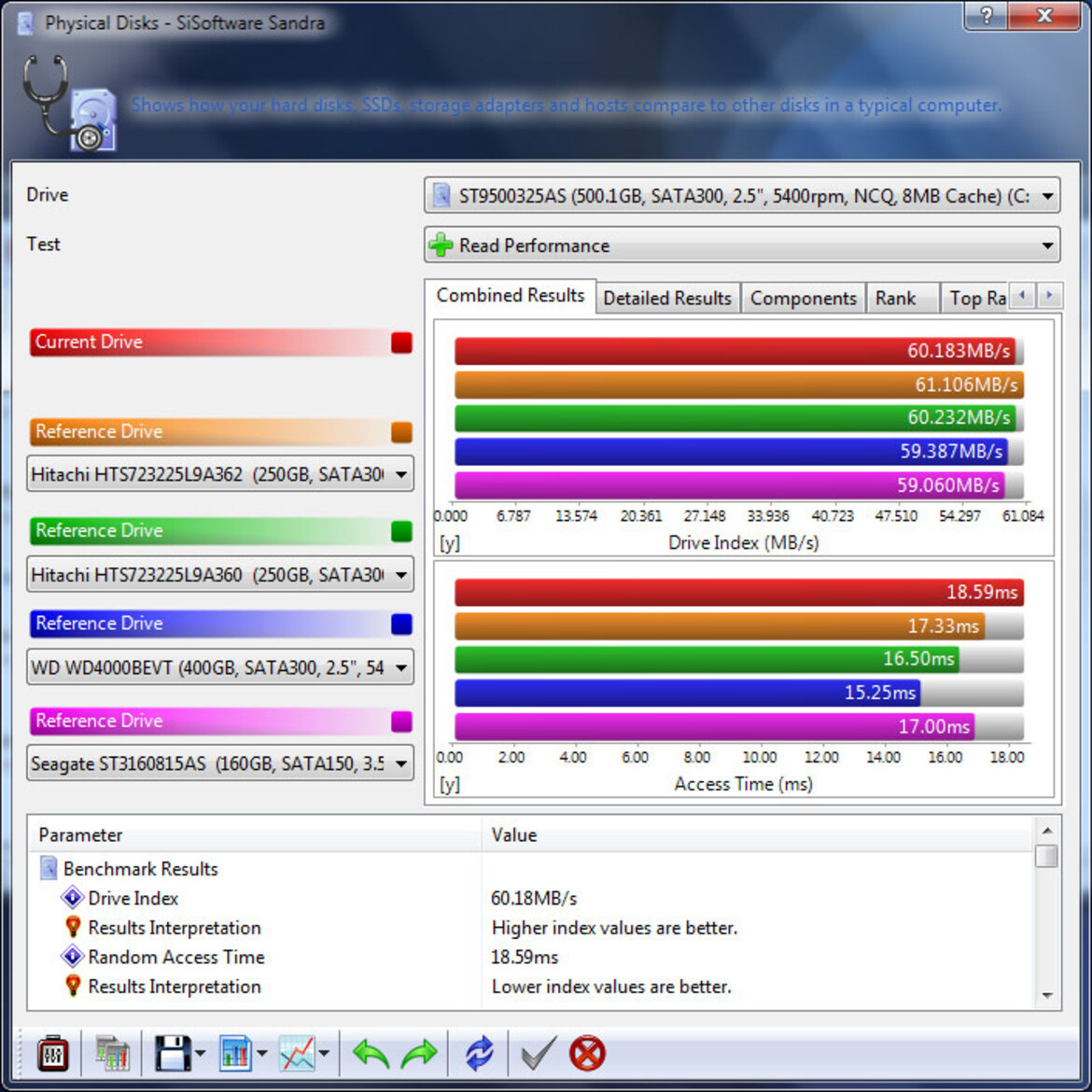Open the Components tab

tap(803, 298)
